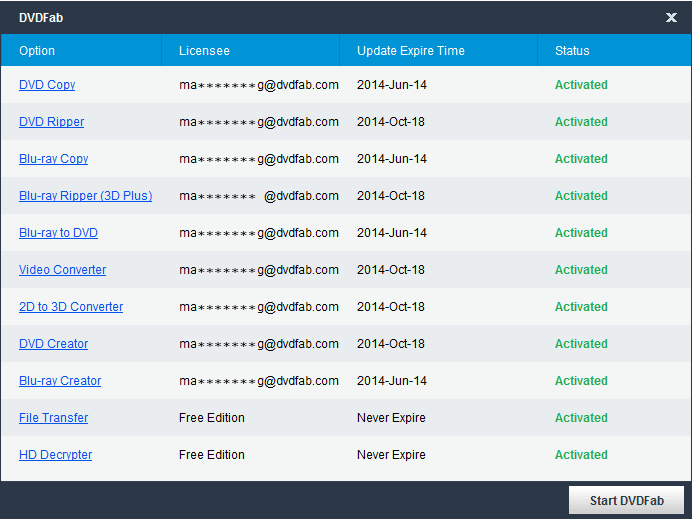Select the Blu-ray Creator expire date

coord(392,381)
